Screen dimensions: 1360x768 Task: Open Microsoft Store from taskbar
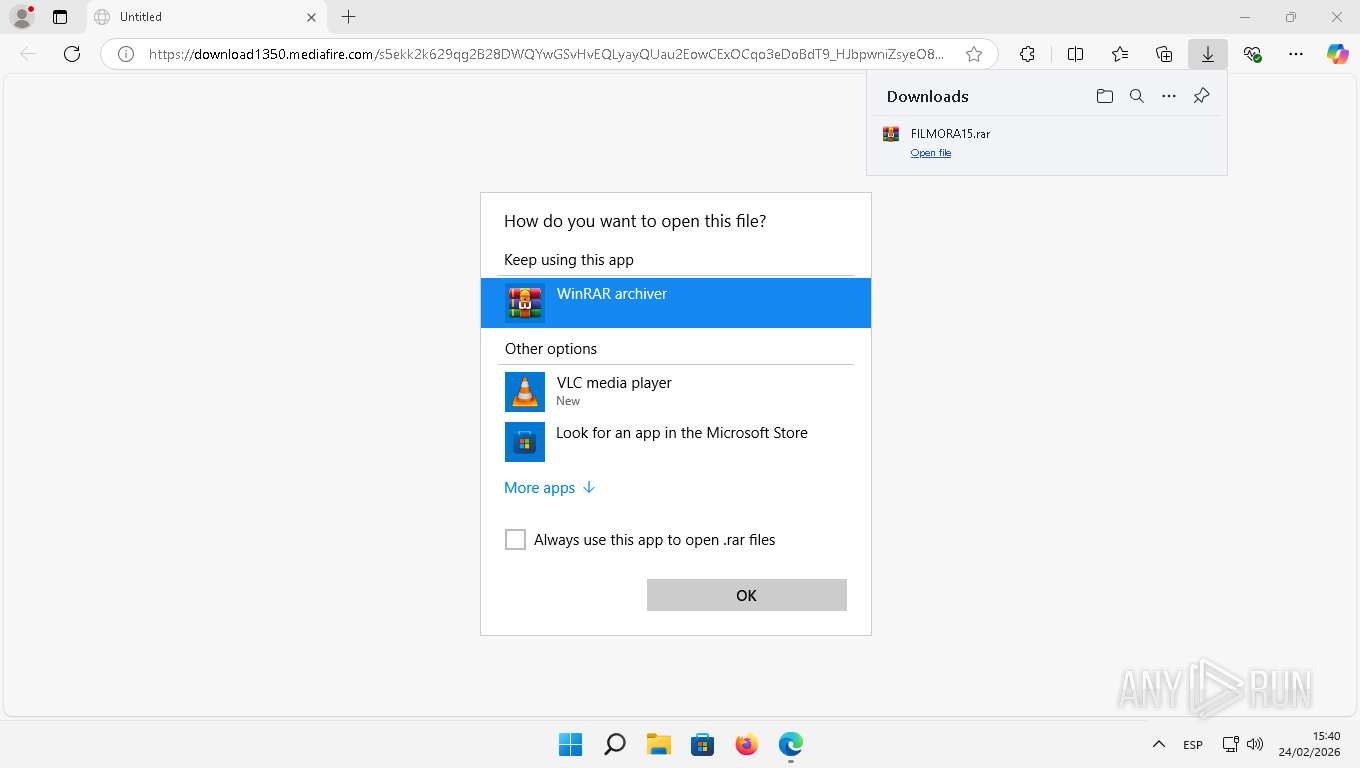703,744
